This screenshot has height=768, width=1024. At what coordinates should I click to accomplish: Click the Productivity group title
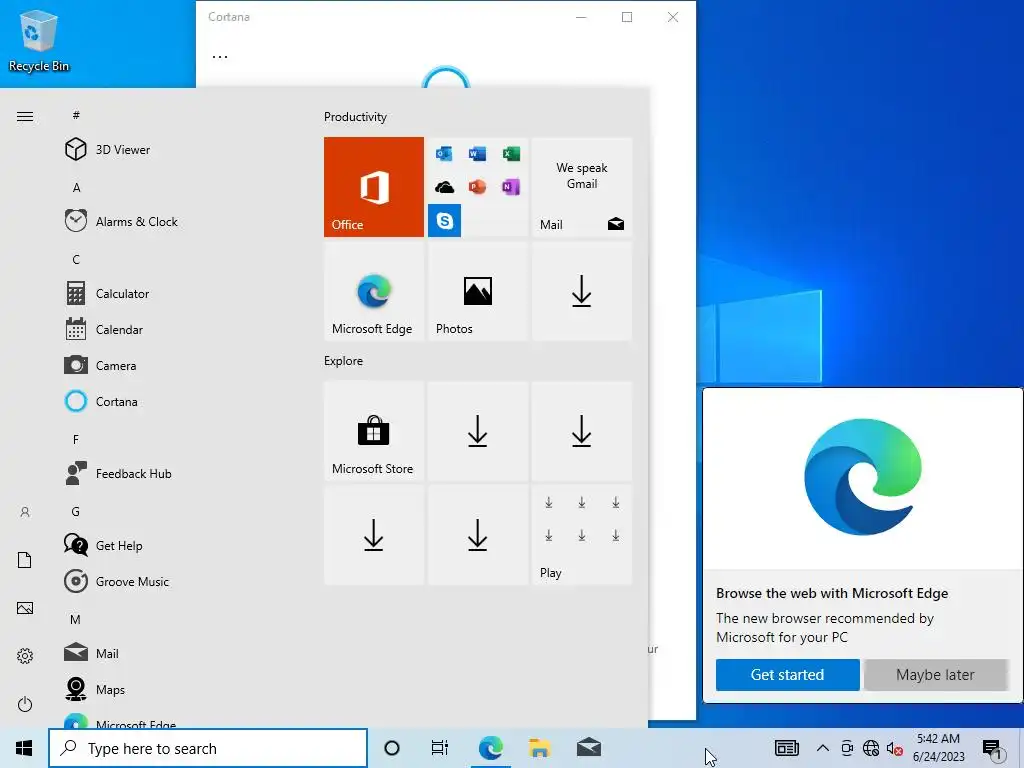355,117
